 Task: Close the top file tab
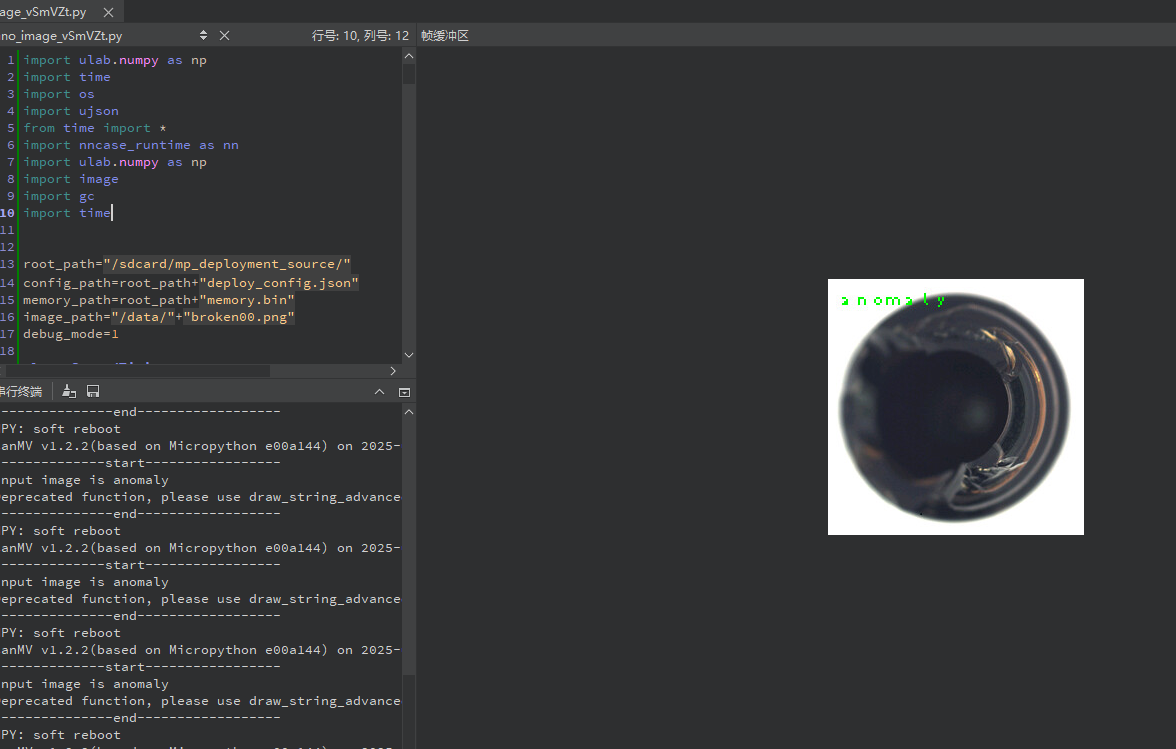pyautogui.click(x=107, y=13)
